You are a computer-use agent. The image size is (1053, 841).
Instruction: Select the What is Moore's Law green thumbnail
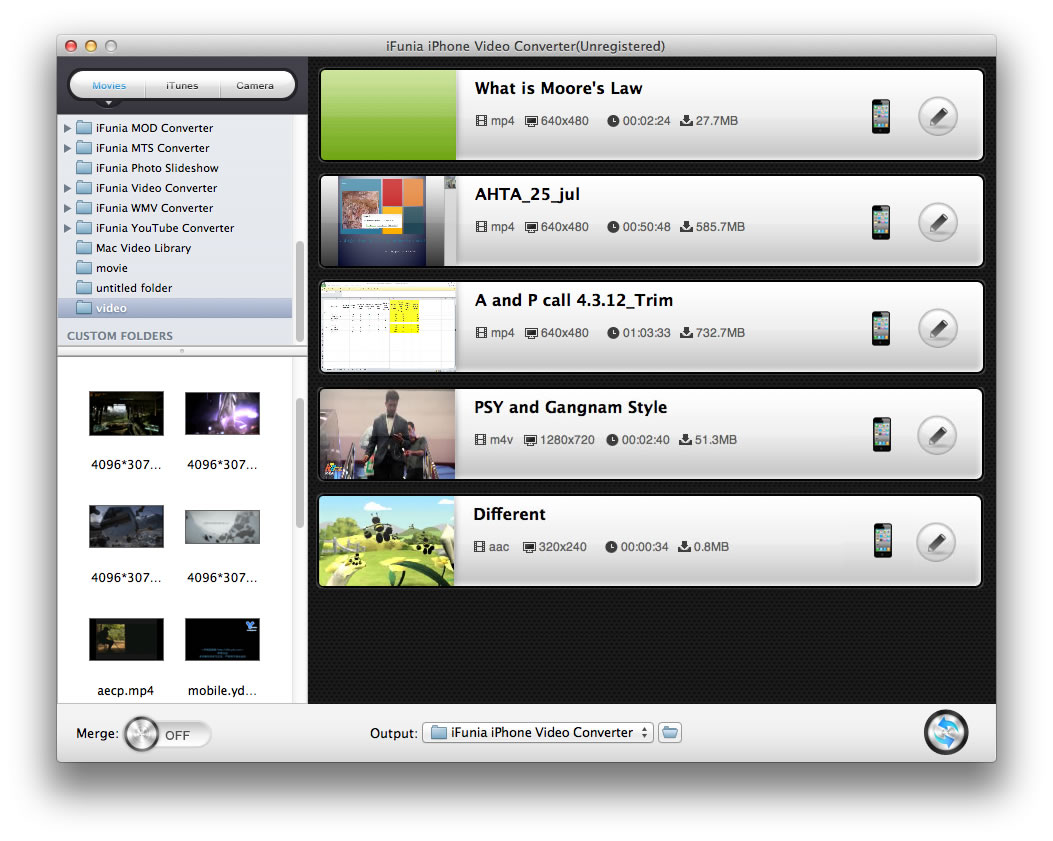[x=388, y=115]
